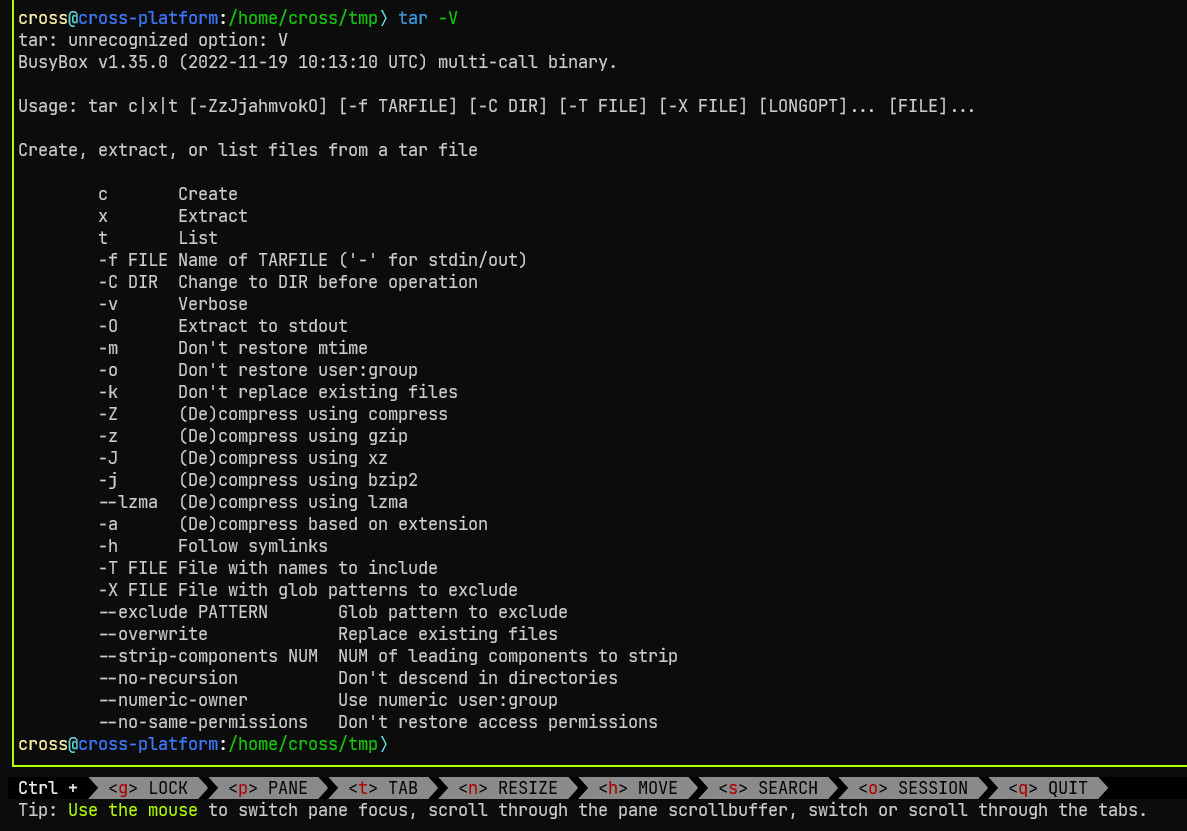1187x831 pixels.
Task: Click 'tar: unrecognized option: V' error line
Action: tap(153, 40)
